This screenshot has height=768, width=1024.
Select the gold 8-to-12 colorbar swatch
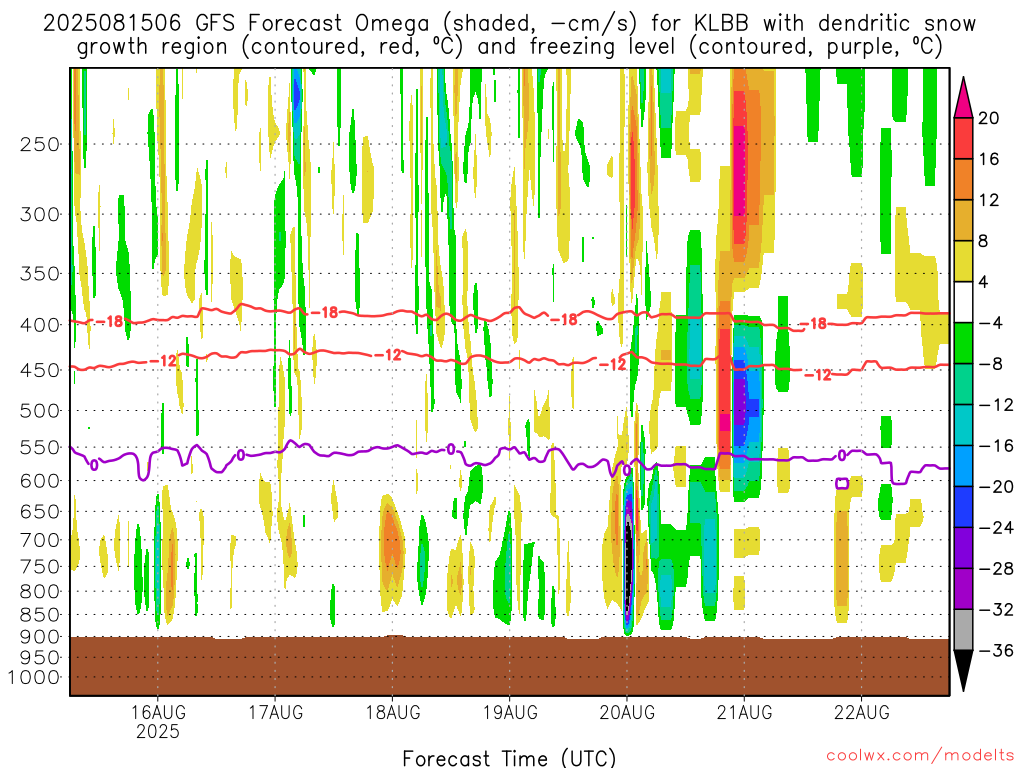pos(963,220)
